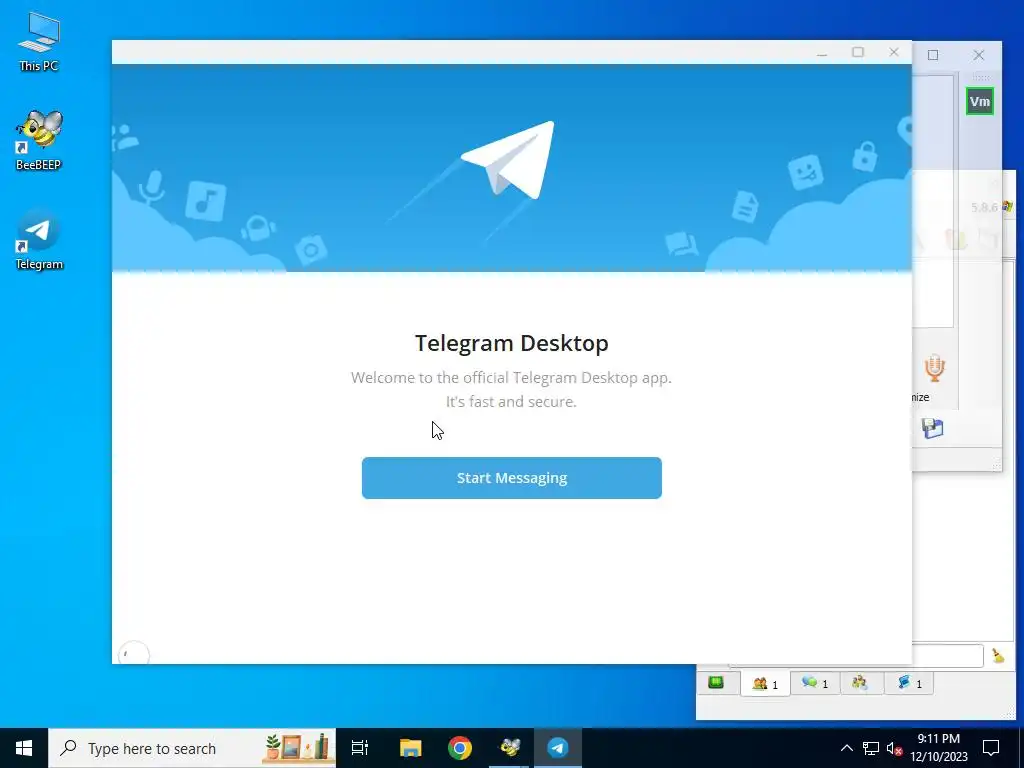1024x768 pixels.
Task: Switch to the BeeBEEP chats tab
Action: tap(814, 683)
